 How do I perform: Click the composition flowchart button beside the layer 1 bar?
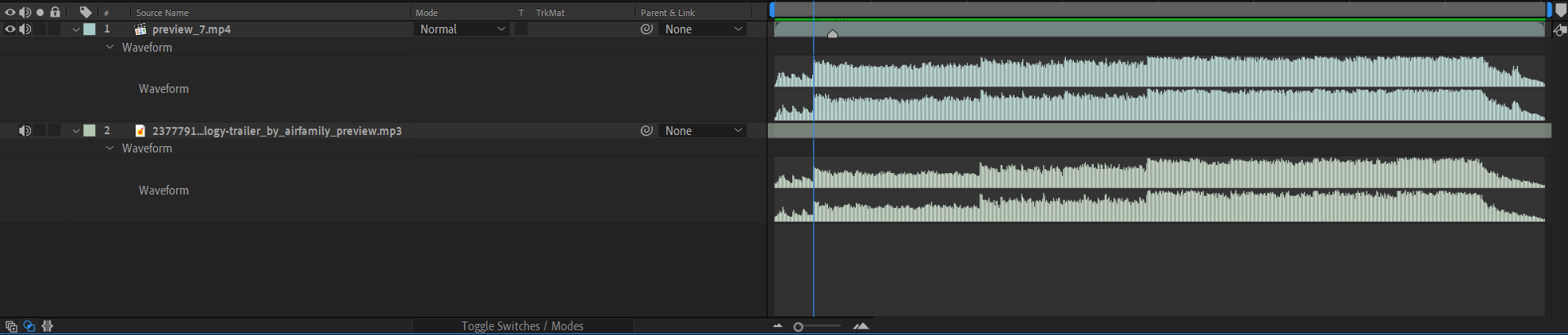click(x=1559, y=30)
